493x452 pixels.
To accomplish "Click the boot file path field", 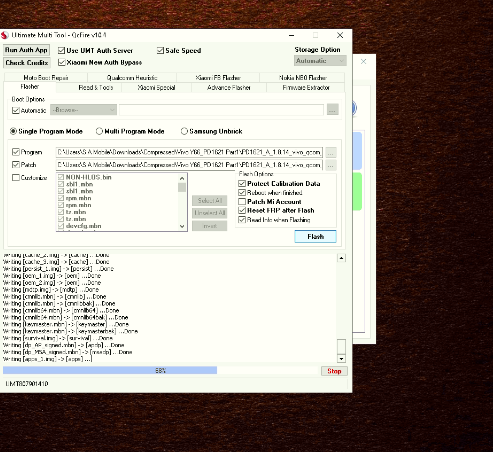I will click(x=221, y=110).
